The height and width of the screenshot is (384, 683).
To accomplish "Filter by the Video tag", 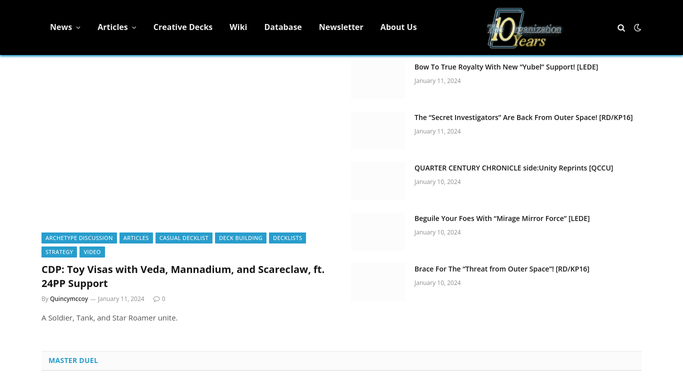I will tap(92, 252).
